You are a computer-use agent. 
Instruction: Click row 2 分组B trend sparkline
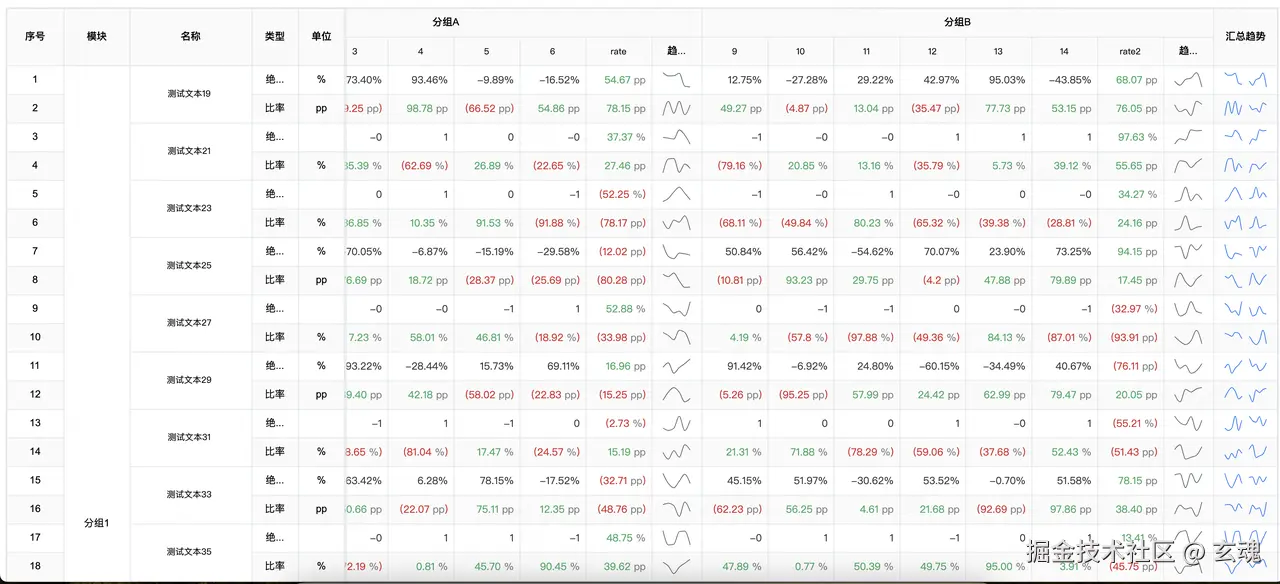(1188, 108)
